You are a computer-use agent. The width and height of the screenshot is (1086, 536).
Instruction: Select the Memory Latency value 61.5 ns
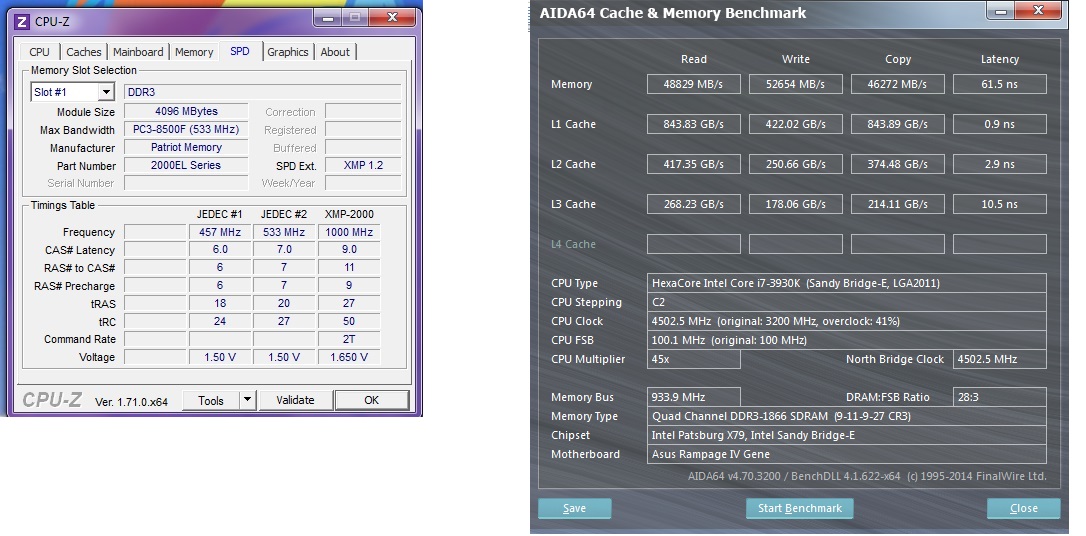point(999,84)
